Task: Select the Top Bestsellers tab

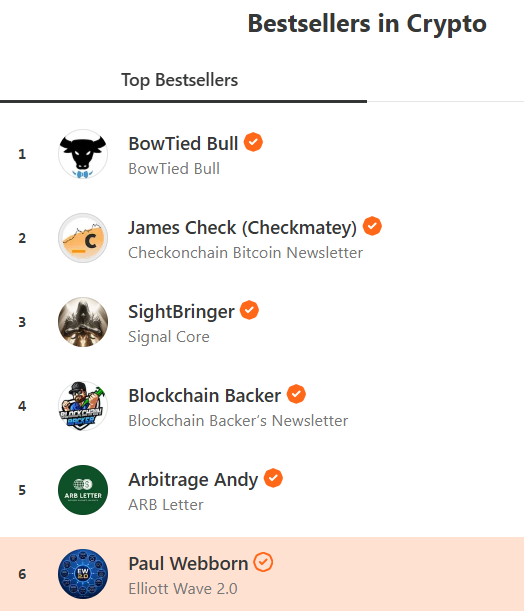Action: click(180, 80)
